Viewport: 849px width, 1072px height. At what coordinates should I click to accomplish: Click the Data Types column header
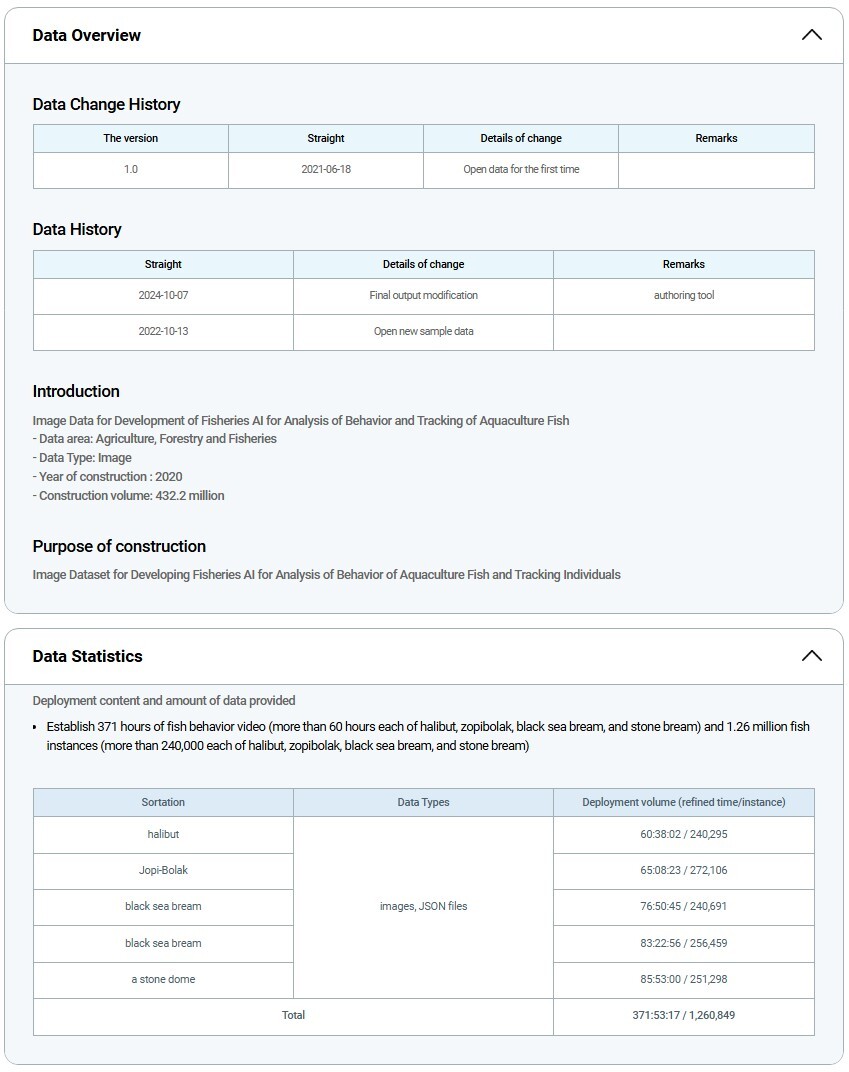[423, 802]
